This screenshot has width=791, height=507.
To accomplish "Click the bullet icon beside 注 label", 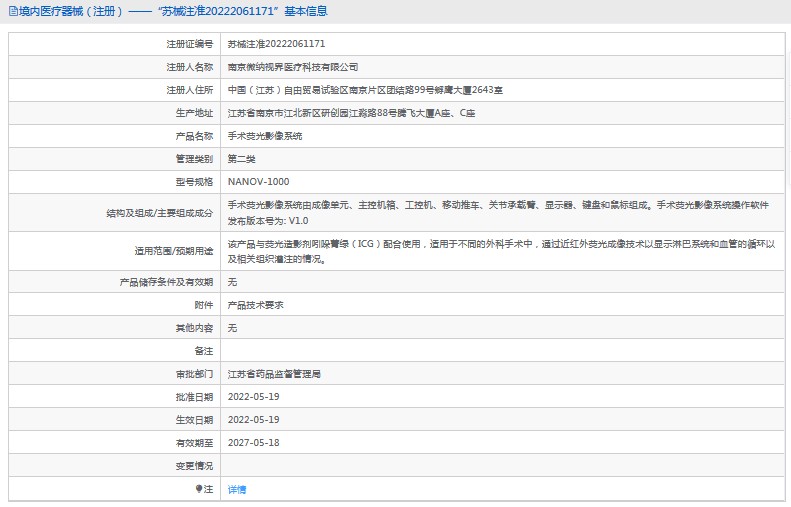I will (199, 489).
